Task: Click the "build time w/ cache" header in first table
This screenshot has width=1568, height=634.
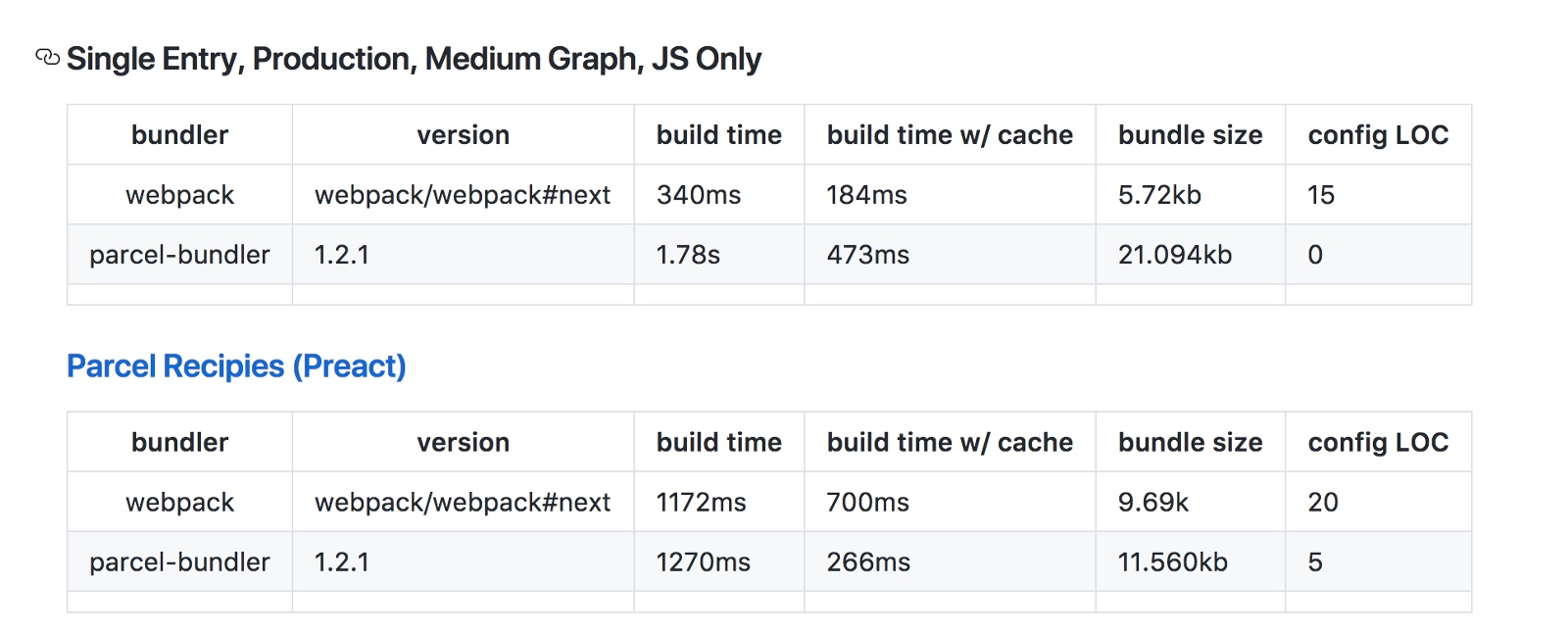Action: [x=950, y=135]
